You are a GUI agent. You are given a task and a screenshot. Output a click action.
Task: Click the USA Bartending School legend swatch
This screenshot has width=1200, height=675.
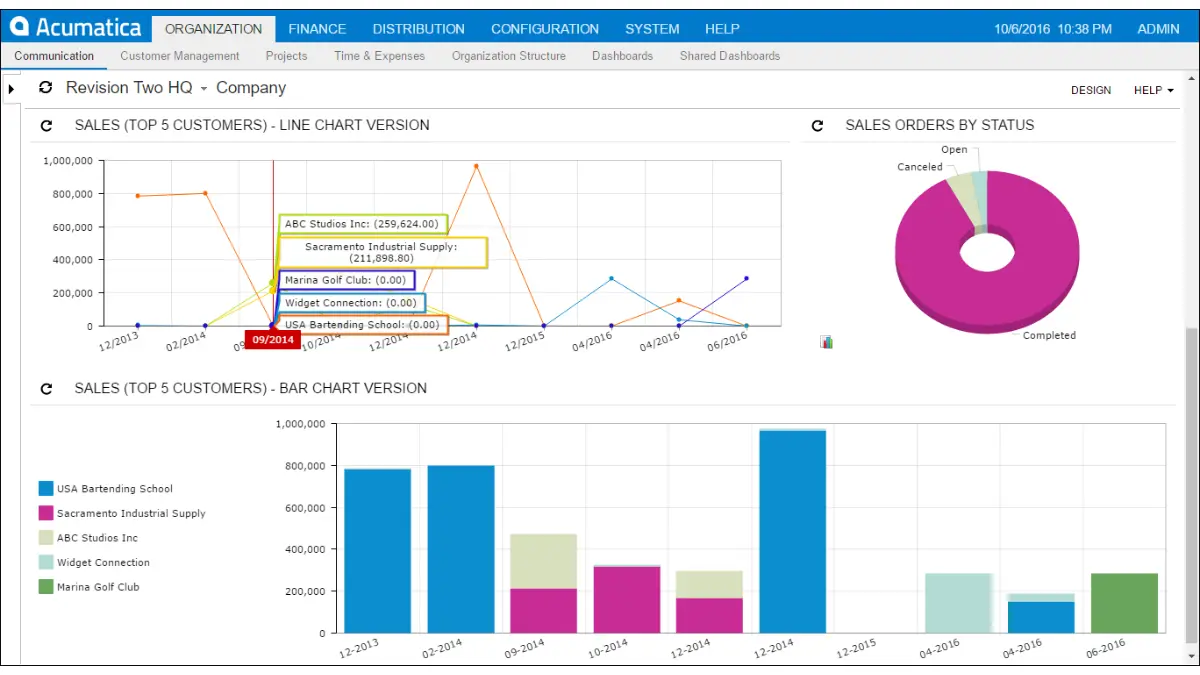[x=46, y=489]
